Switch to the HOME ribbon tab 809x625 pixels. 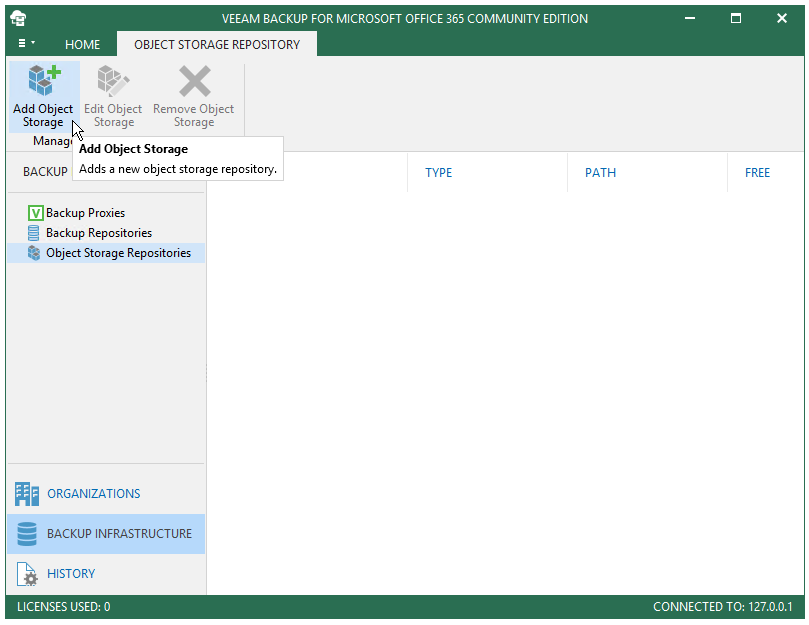[x=83, y=44]
